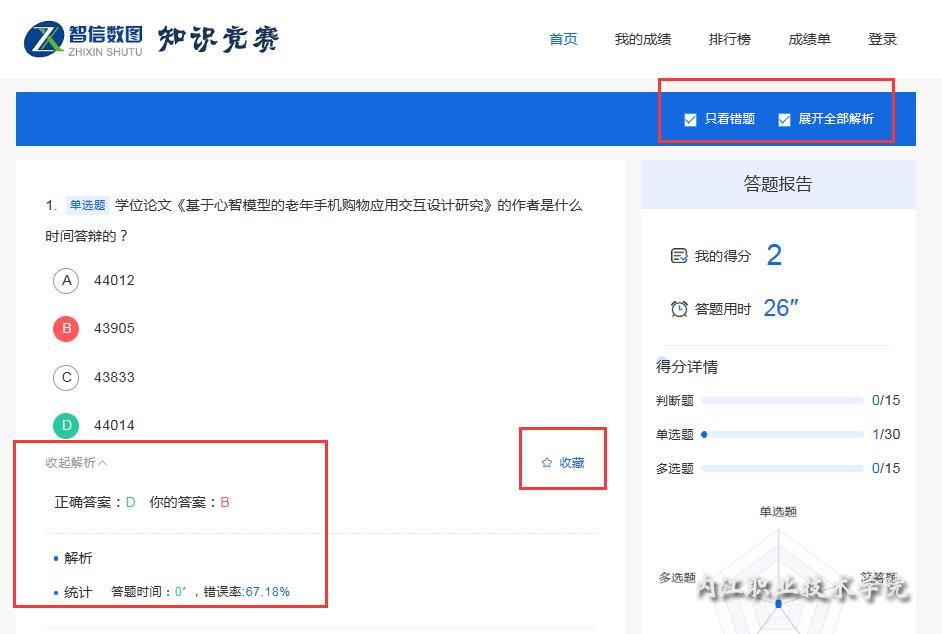This screenshot has width=942, height=634.
Task: Click the score icon beside 我的得分
Action: point(679,256)
